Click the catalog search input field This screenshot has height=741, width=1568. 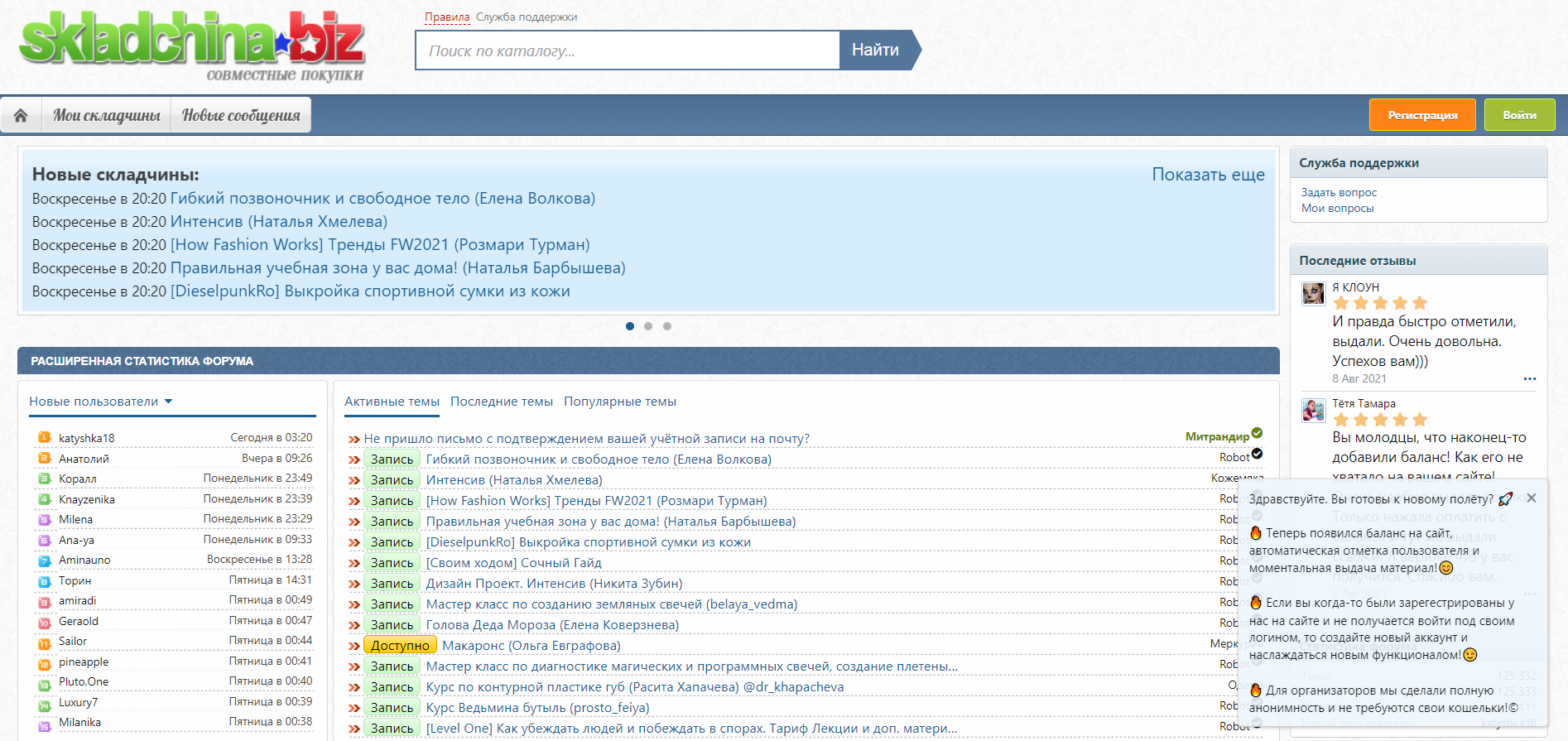click(628, 51)
